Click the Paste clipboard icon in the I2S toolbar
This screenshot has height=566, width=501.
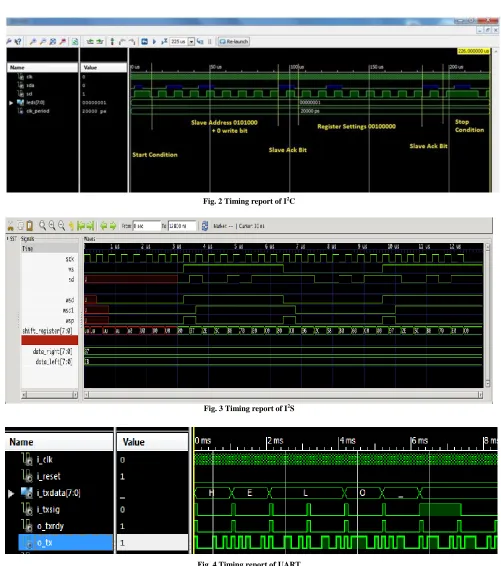point(30,226)
